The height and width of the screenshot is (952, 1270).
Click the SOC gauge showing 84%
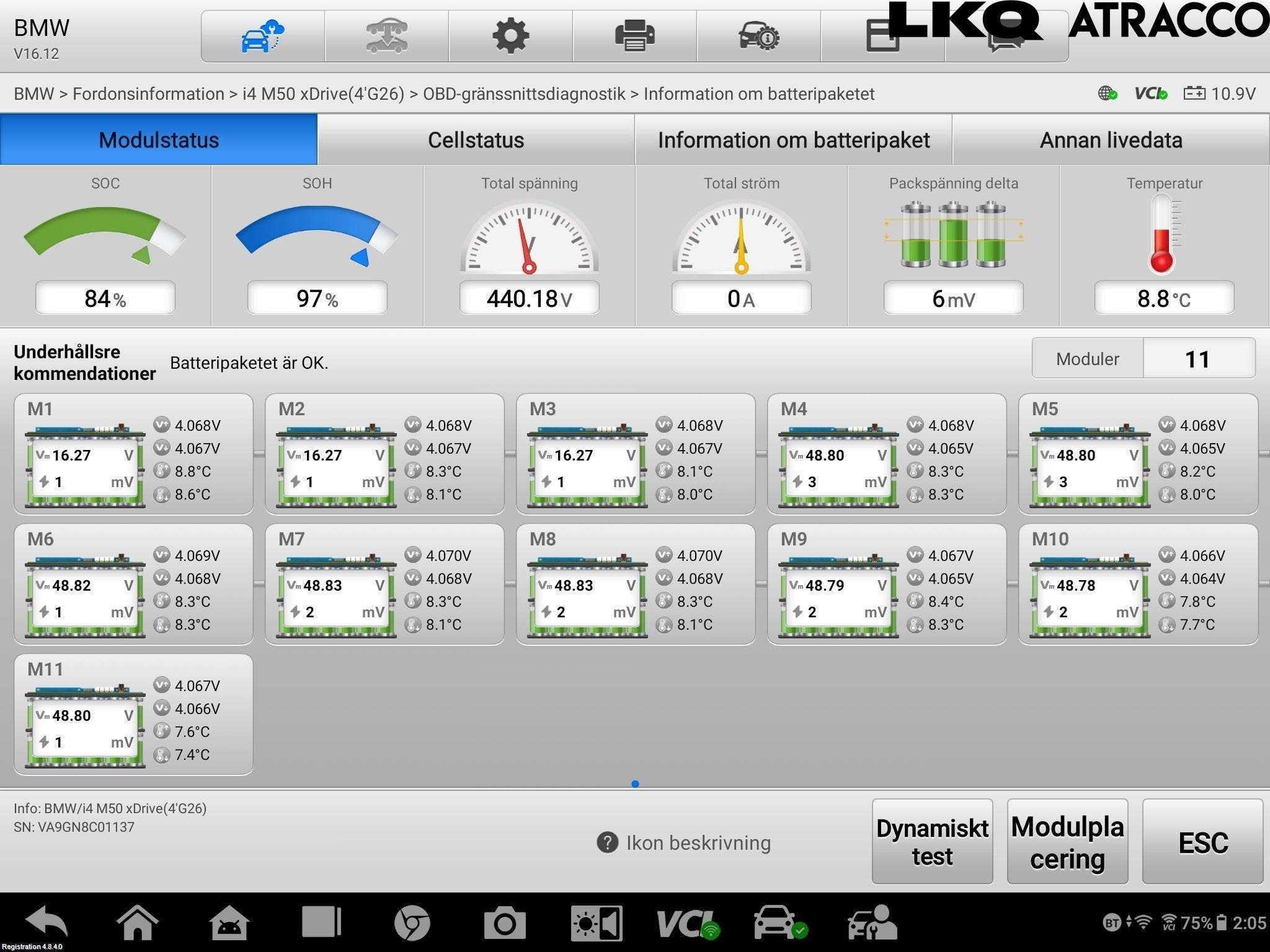click(x=105, y=237)
